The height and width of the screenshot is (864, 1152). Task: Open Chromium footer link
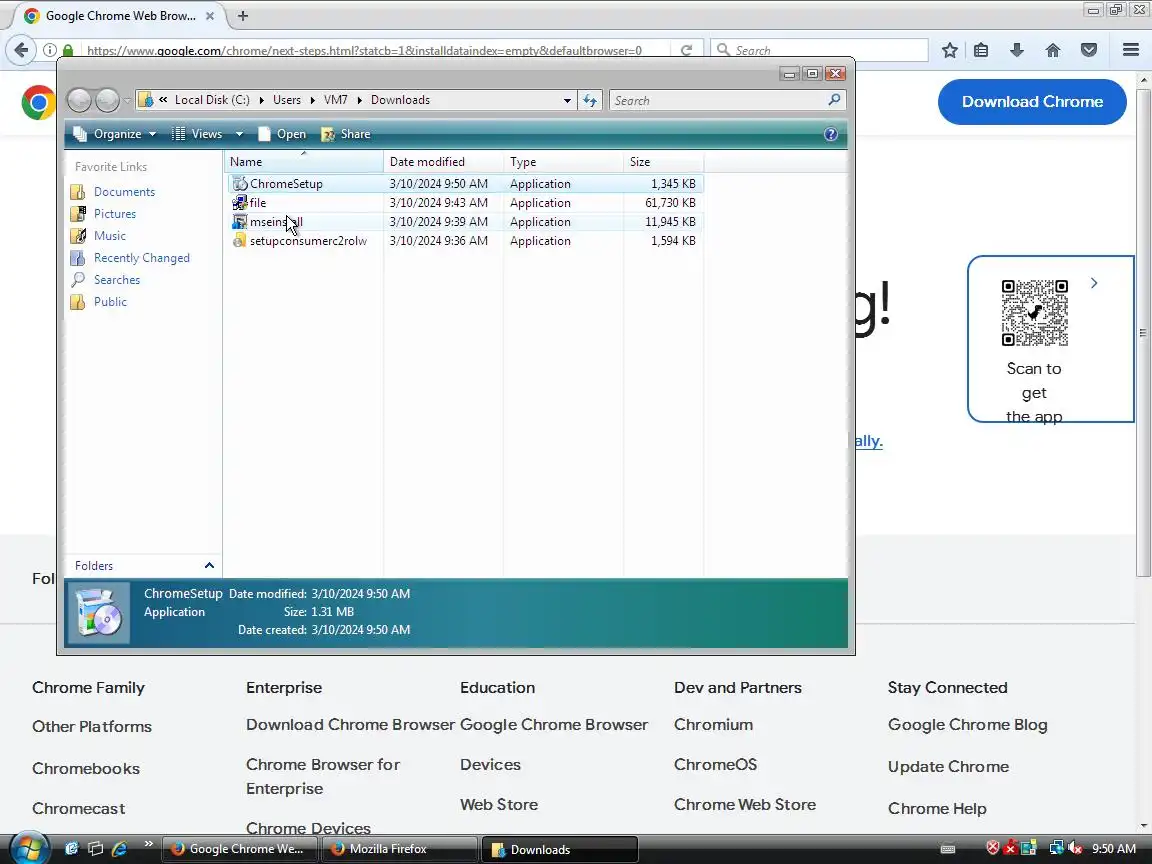[713, 724]
